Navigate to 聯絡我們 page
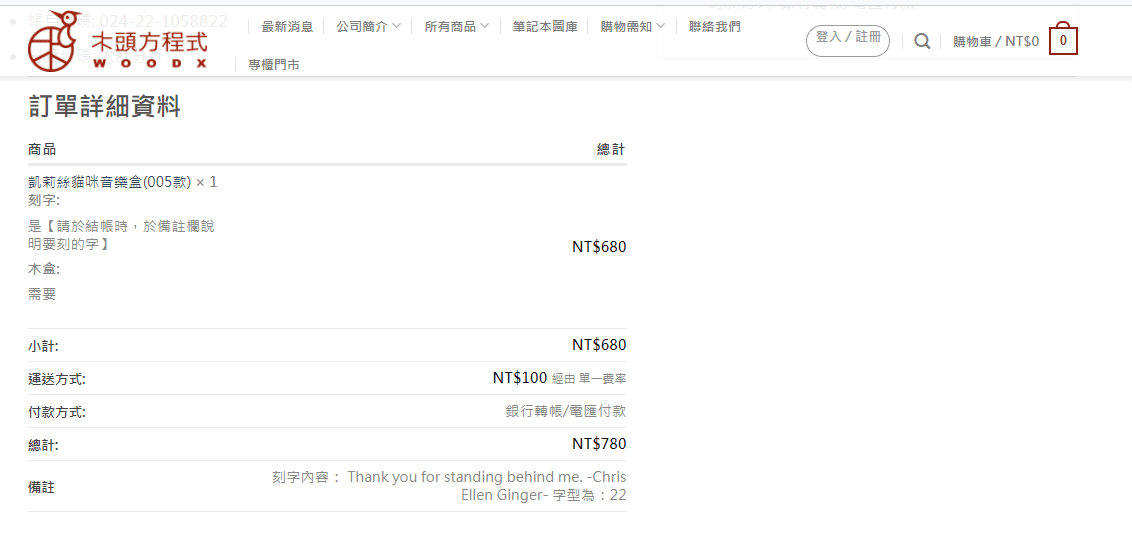The width and height of the screenshot is (1132, 552). [x=715, y=27]
